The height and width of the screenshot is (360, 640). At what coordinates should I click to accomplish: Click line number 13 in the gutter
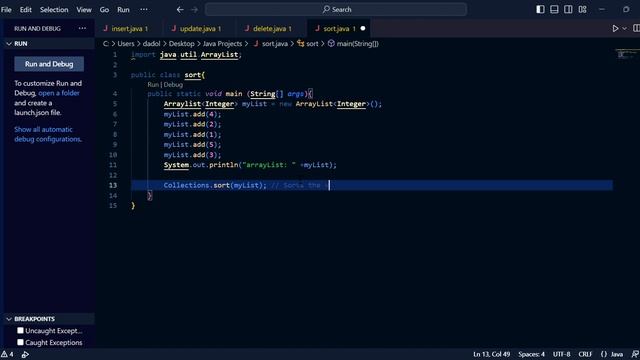pos(113,185)
